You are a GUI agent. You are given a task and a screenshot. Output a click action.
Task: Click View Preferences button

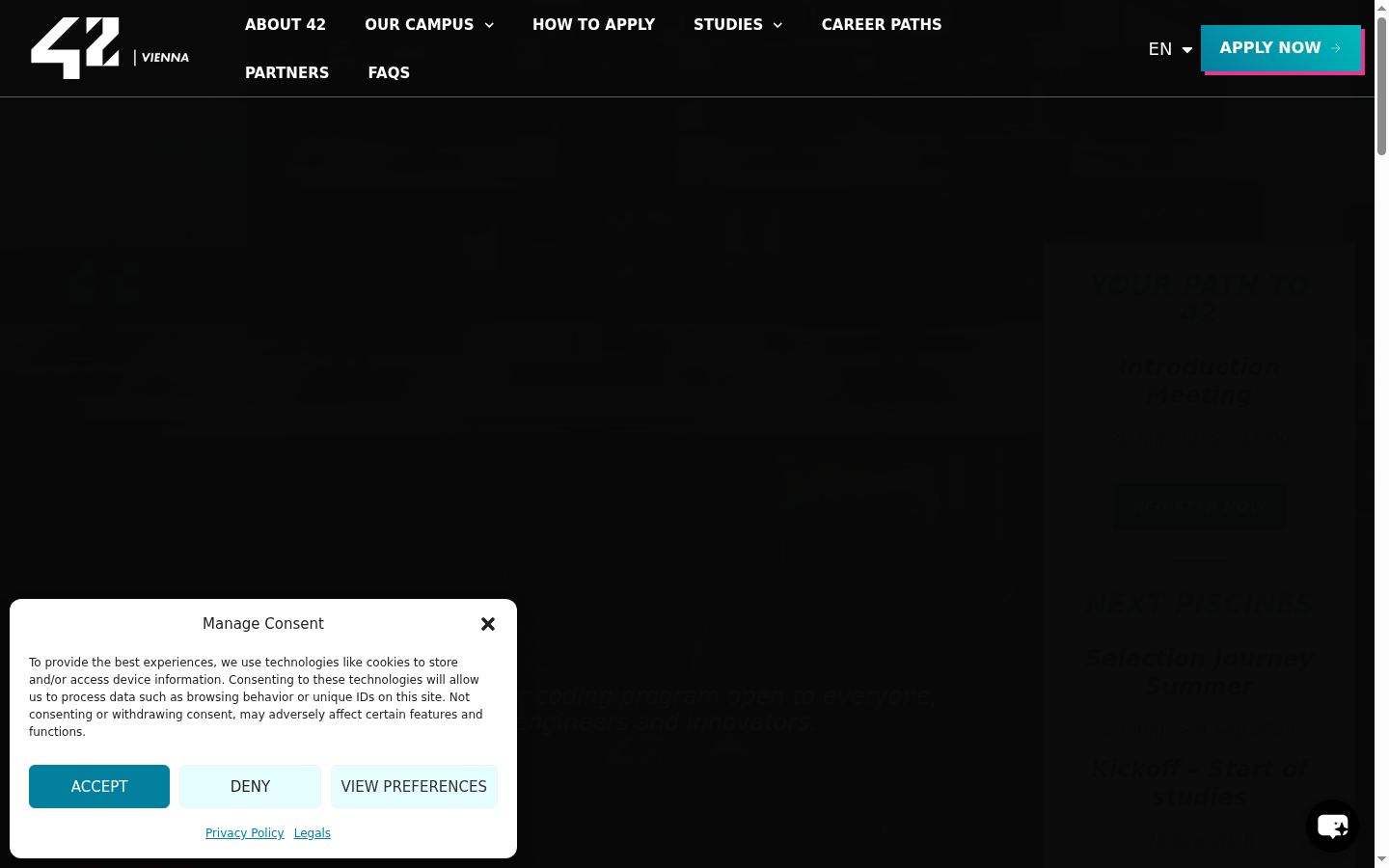point(414,786)
